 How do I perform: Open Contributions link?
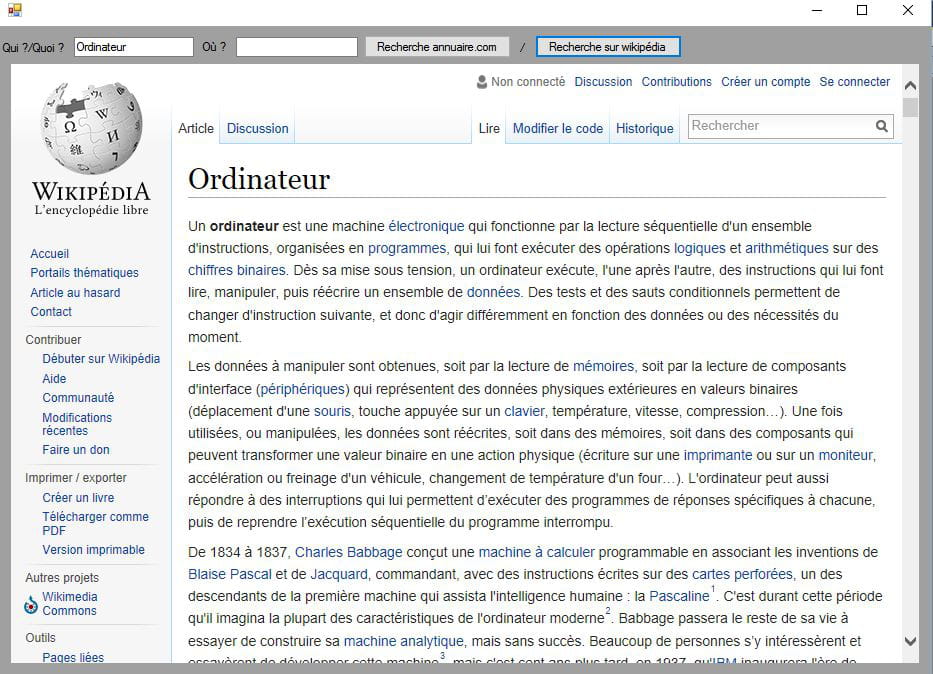click(x=676, y=81)
